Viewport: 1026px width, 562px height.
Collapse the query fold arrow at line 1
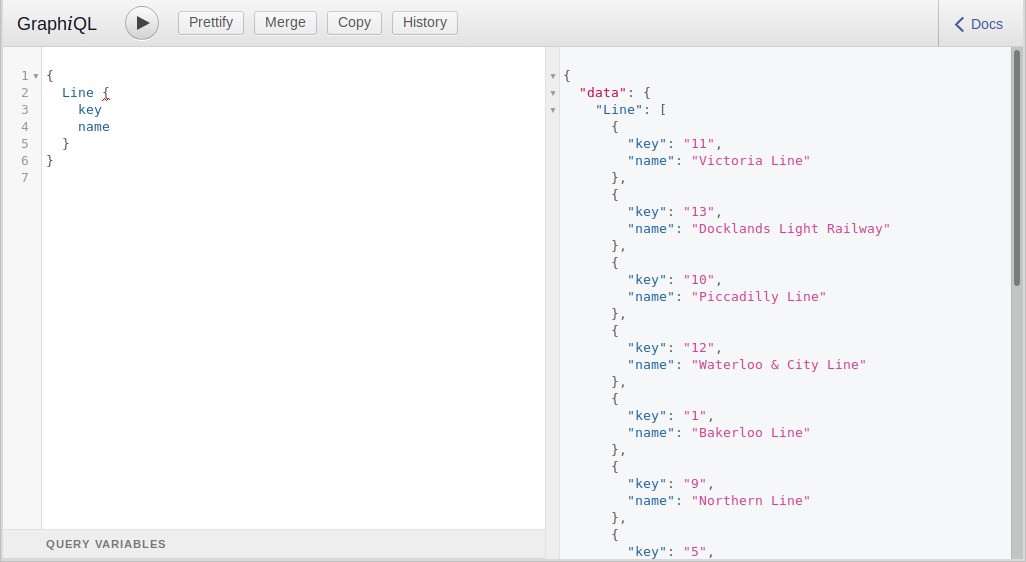point(36,76)
